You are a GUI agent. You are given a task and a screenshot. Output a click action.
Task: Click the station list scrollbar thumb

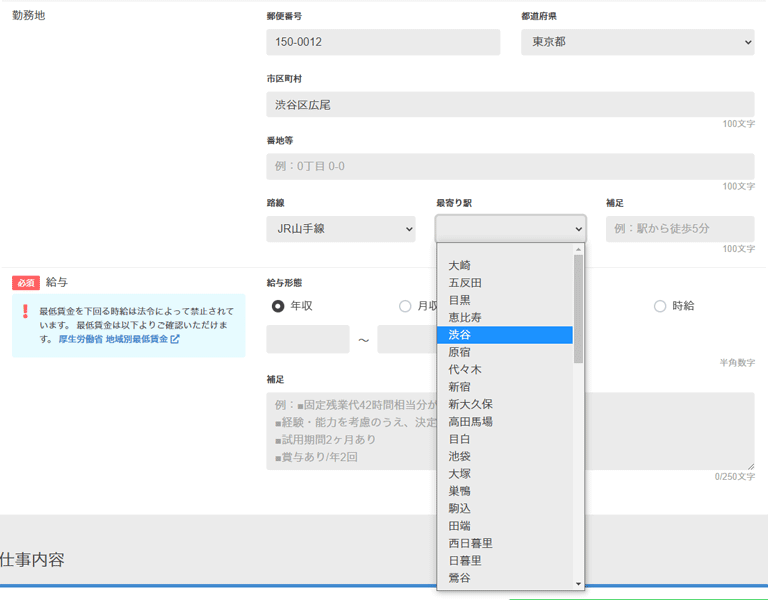(x=578, y=308)
